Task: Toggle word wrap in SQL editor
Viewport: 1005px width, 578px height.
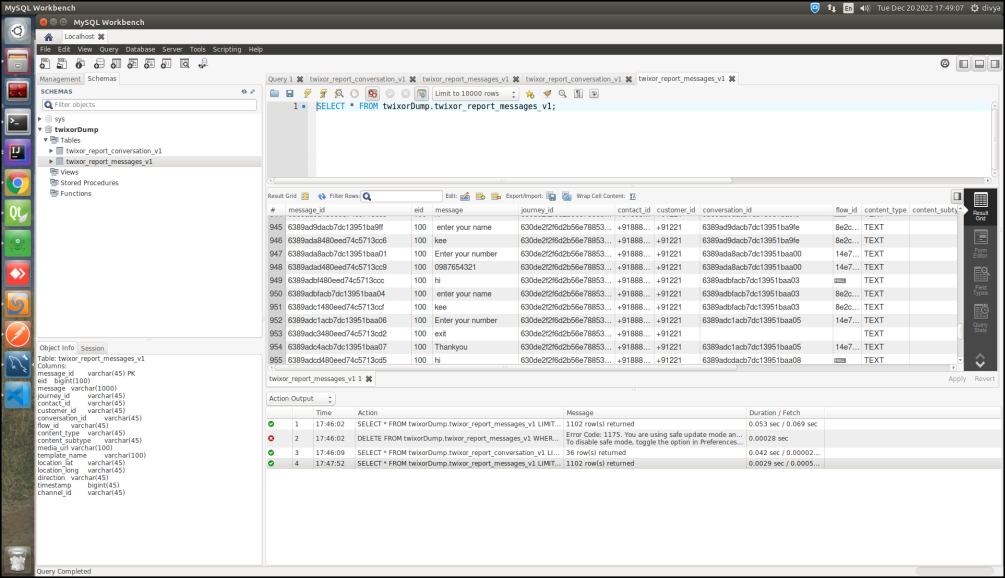Action: click(x=594, y=94)
